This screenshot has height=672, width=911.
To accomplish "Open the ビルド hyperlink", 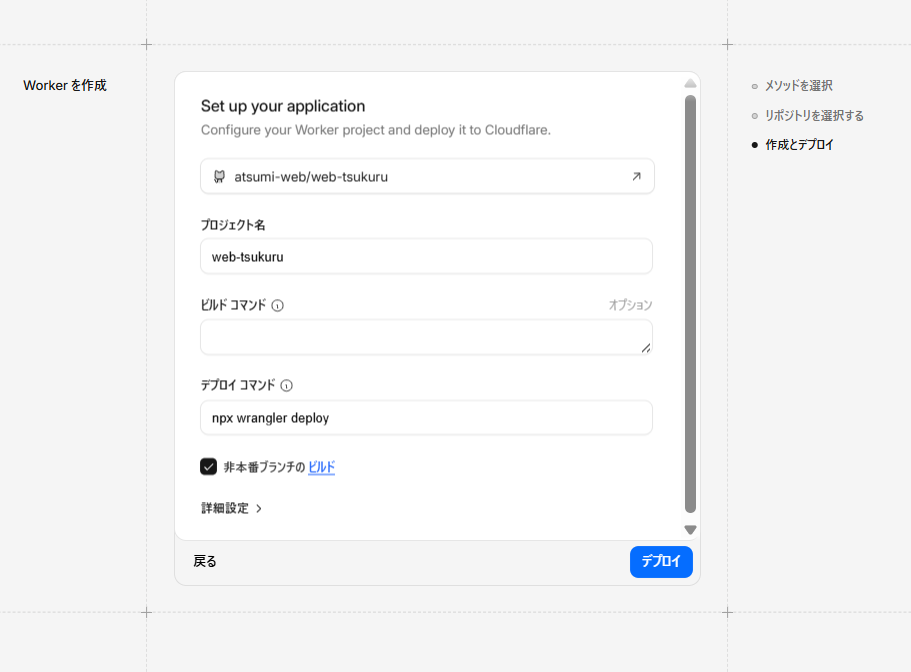I will tap(321, 467).
